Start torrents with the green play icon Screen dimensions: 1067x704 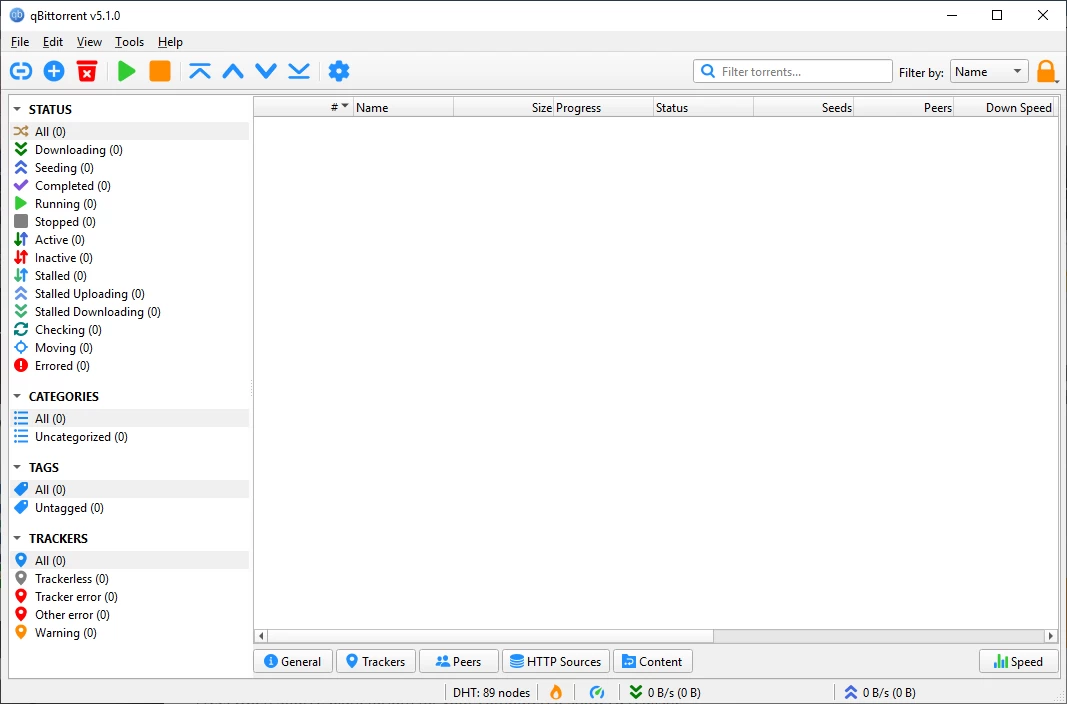coord(126,71)
